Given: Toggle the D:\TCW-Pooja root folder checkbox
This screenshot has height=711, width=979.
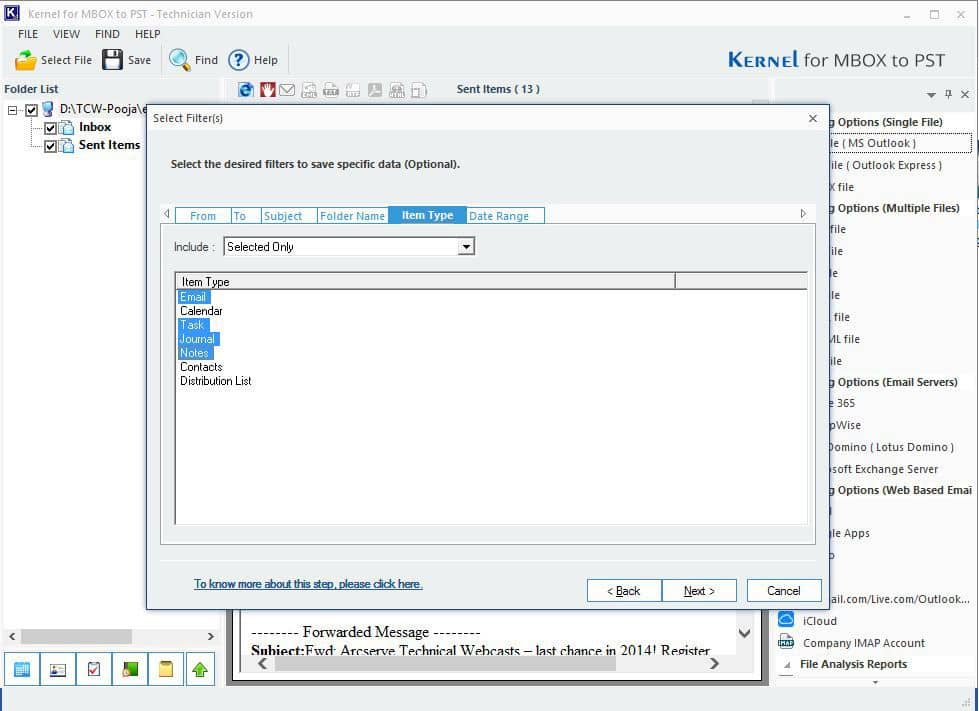Looking at the screenshot, I should (31, 110).
